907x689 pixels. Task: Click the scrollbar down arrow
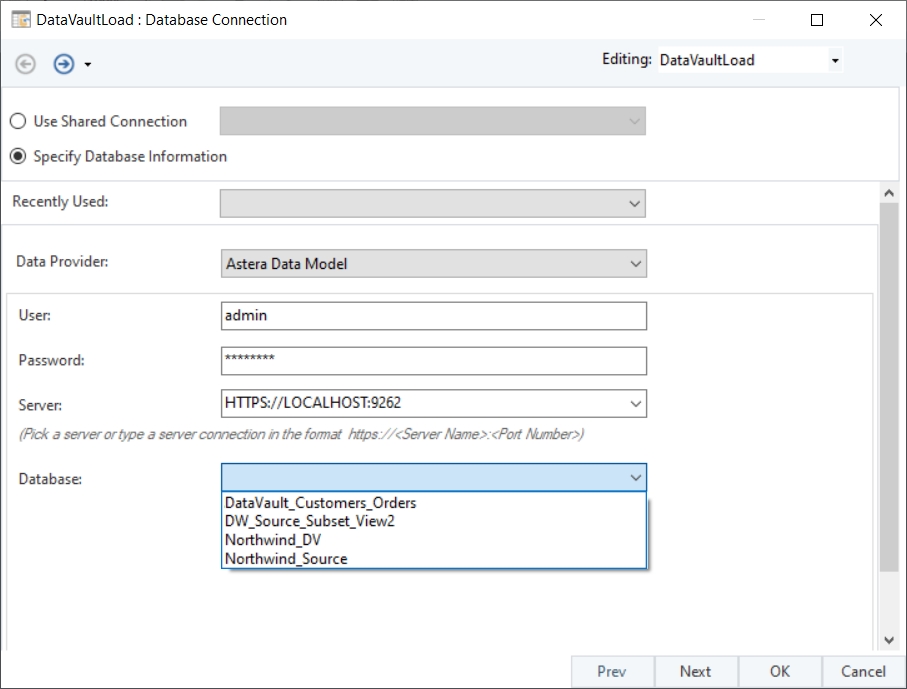(x=889, y=640)
